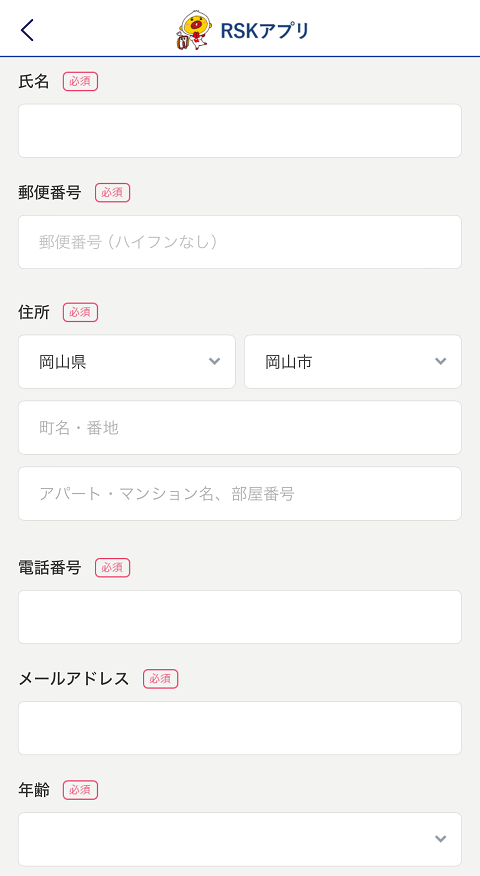
Task: Select the アパート・マンション名 field
Action: tap(240, 493)
